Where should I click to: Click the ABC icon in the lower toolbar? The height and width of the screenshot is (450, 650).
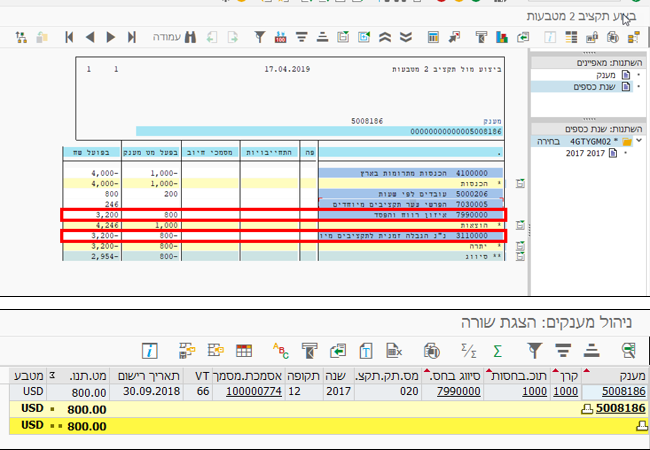point(281,351)
